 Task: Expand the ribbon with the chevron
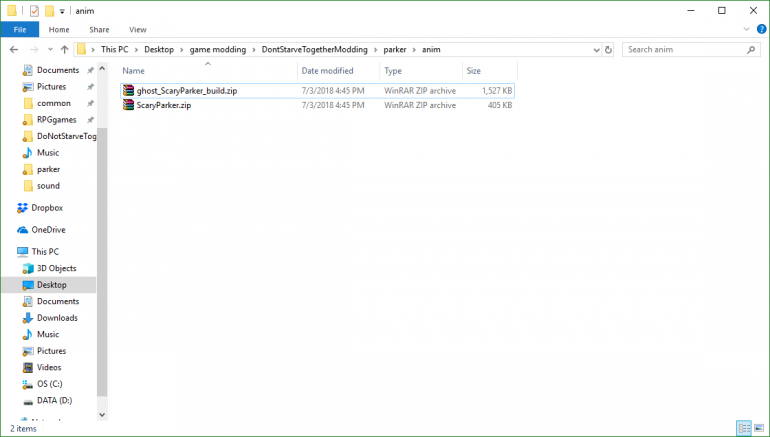click(743, 30)
